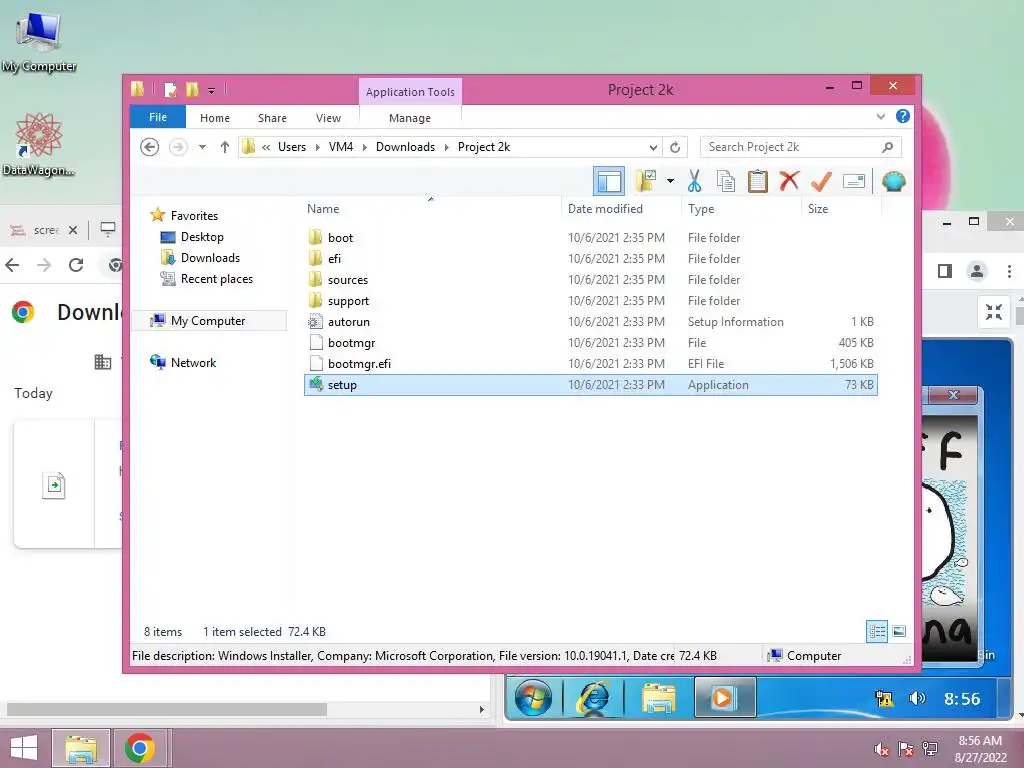
Task: Select the boot folder
Action: coord(590,238)
